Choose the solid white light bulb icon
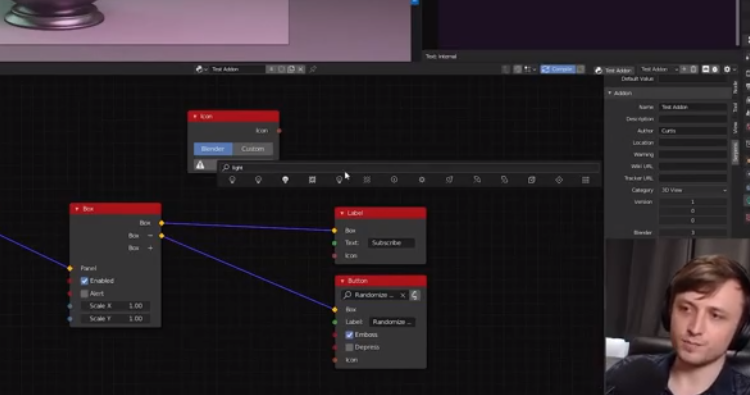Image resolution: width=750 pixels, height=395 pixels. coord(285,180)
